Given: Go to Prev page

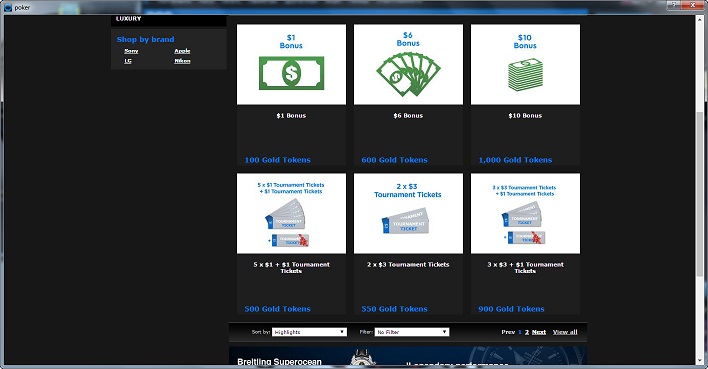Looking at the screenshot, I should point(508,332).
